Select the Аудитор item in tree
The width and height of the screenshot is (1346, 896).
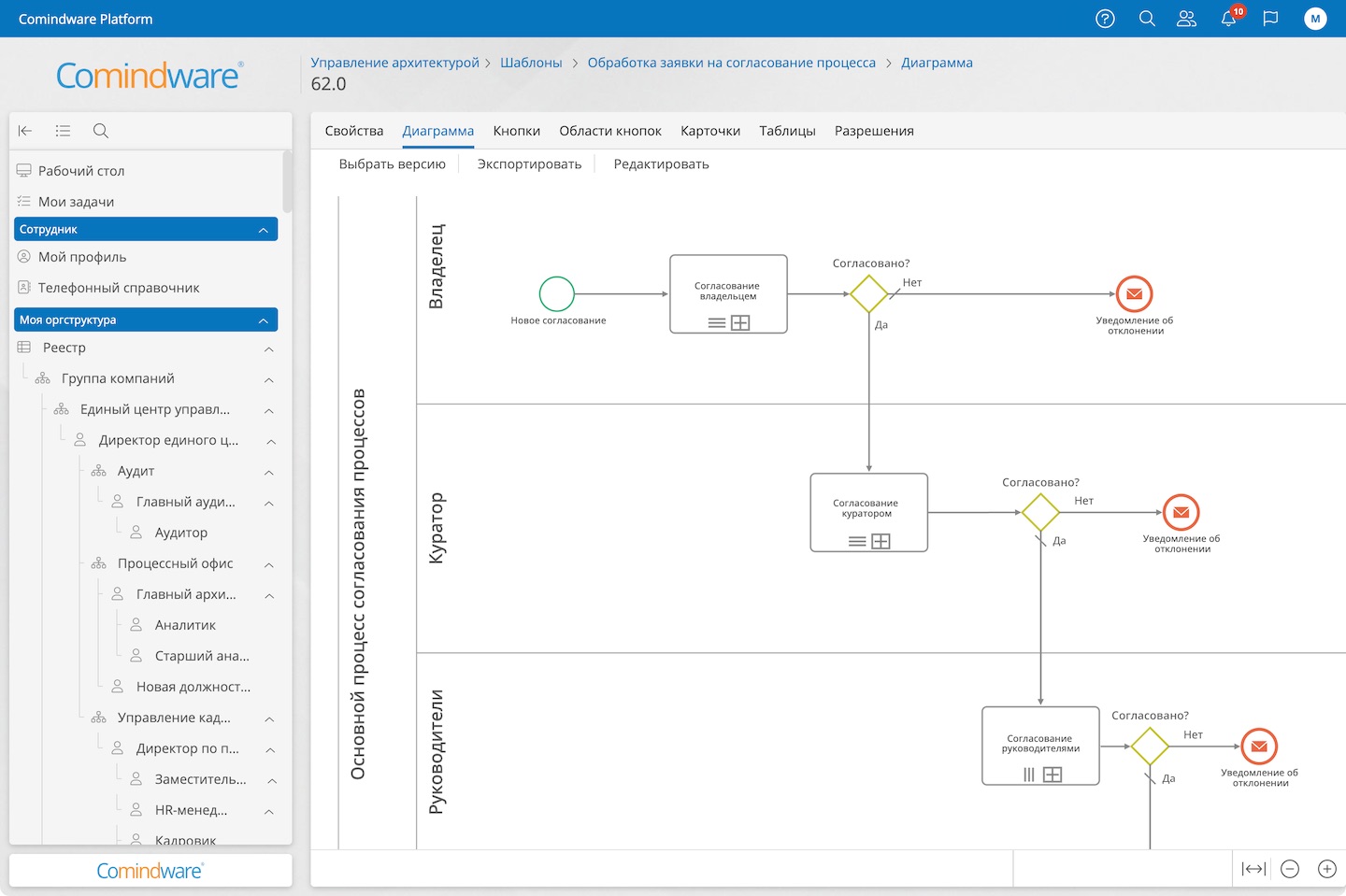[181, 533]
